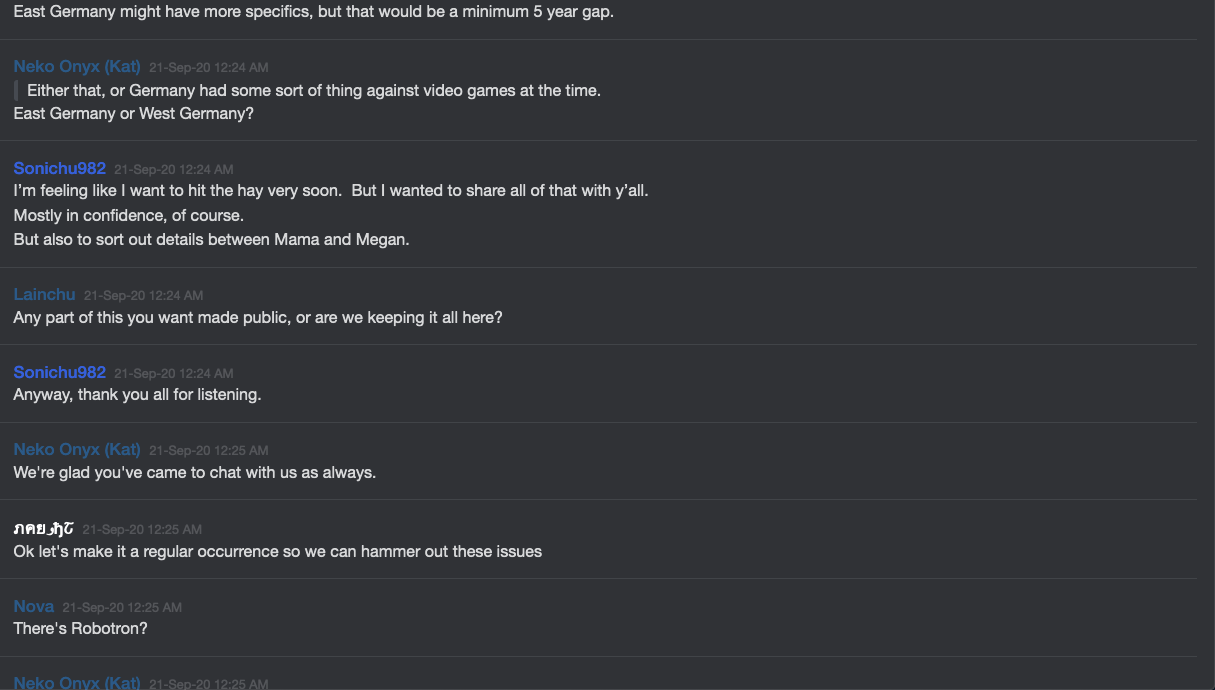Click the "East Germany or West Germany?" message
The width and height of the screenshot is (1215, 690).
[x=133, y=114]
